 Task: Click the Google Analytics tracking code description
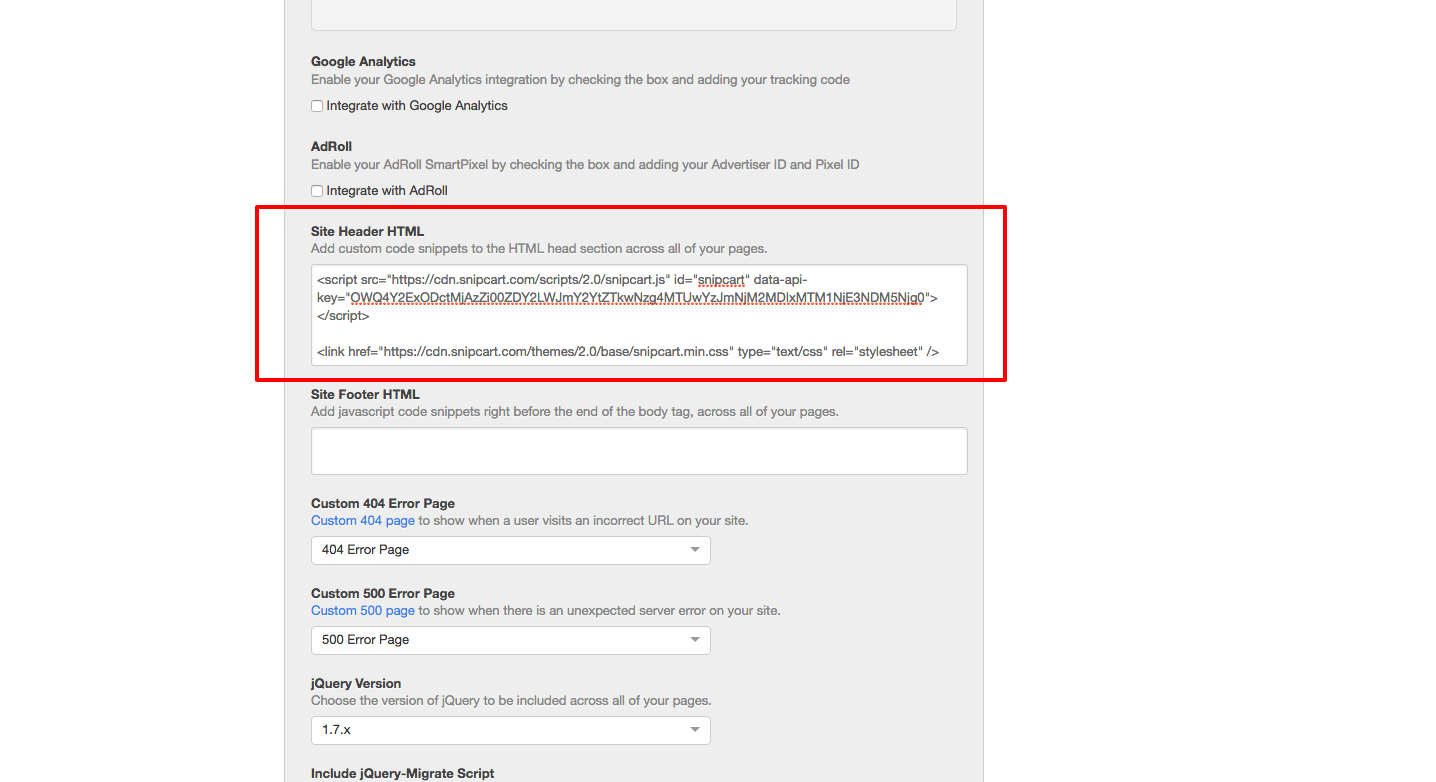580,80
